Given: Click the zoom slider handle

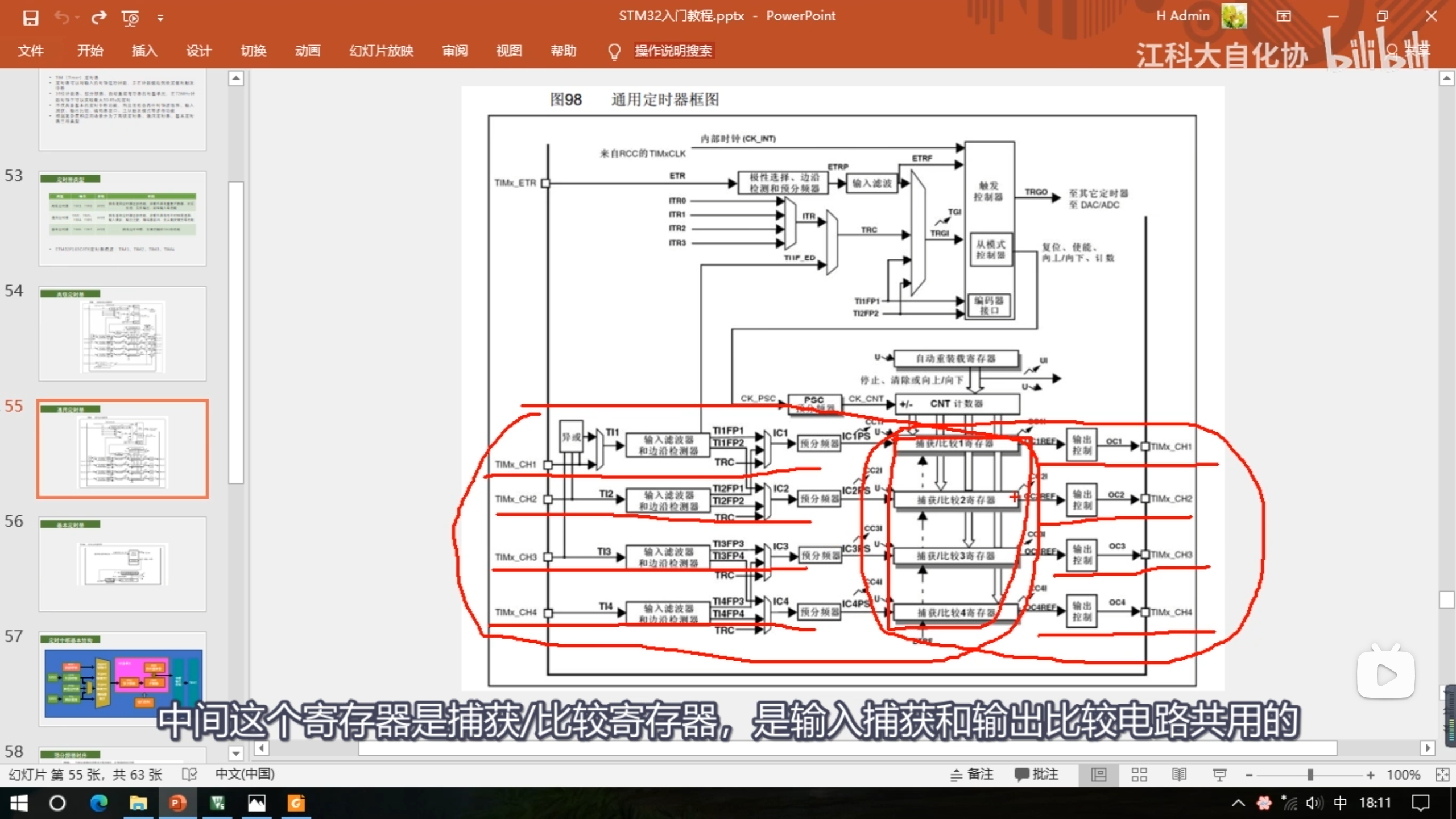Looking at the screenshot, I should pyautogui.click(x=1310, y=775).
